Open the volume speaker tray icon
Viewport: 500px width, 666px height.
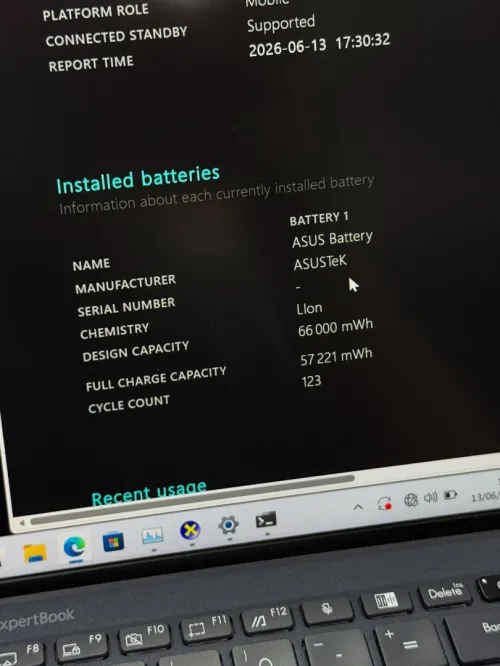[x=430, y=497]
